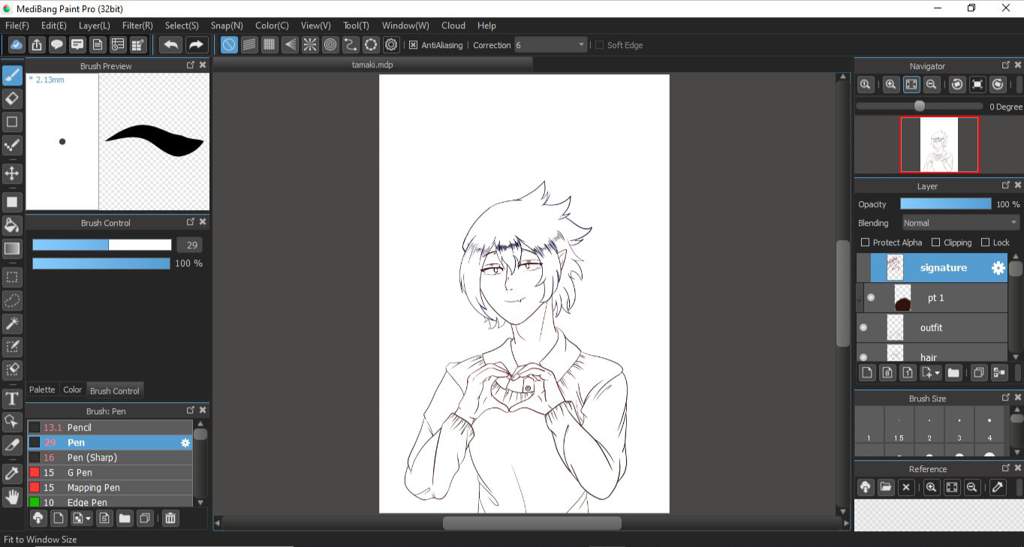1024x547 pixels.
Task: Select the Lasso tool
Action: 12,300
